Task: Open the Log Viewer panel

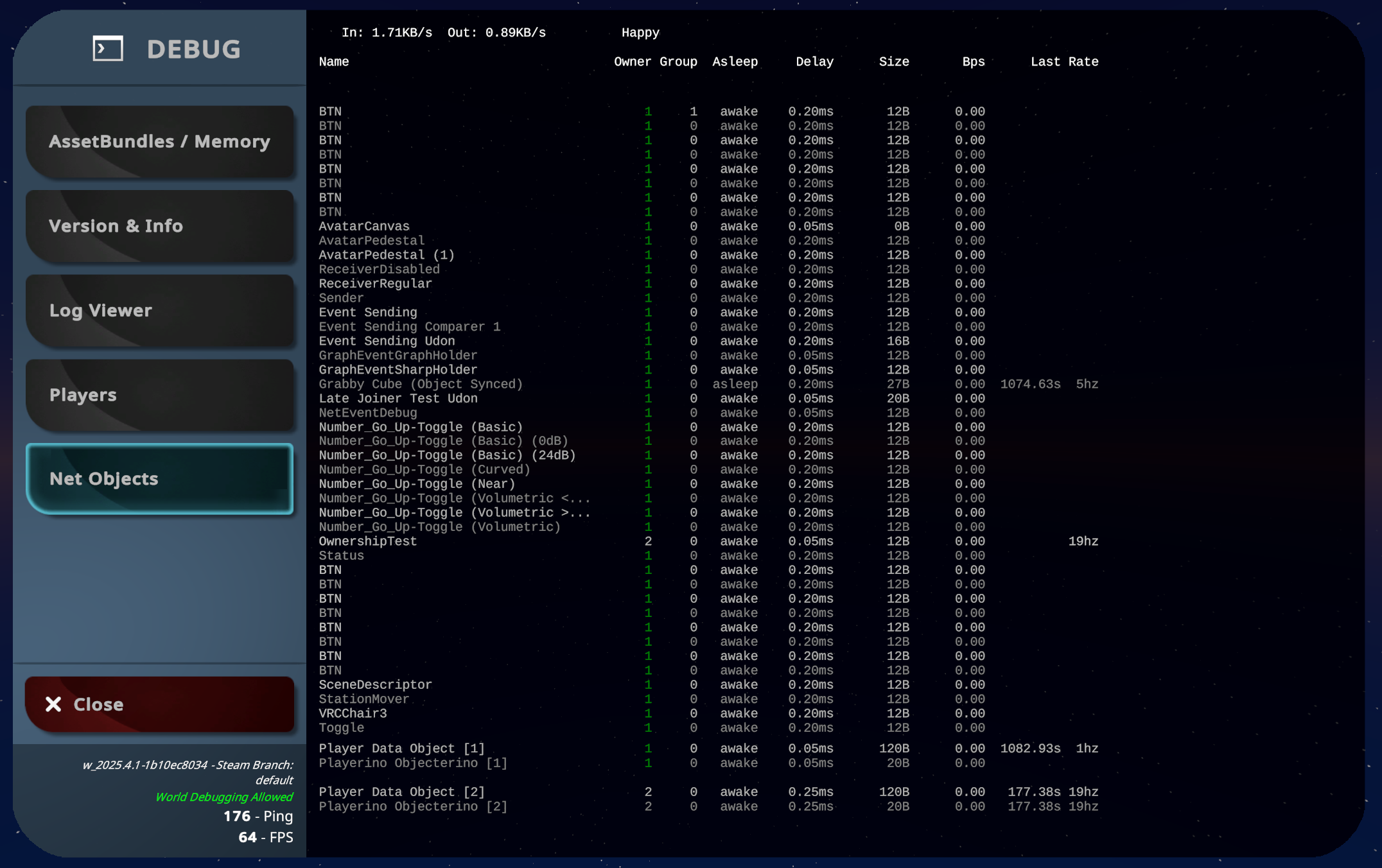Action: (160, 310)
